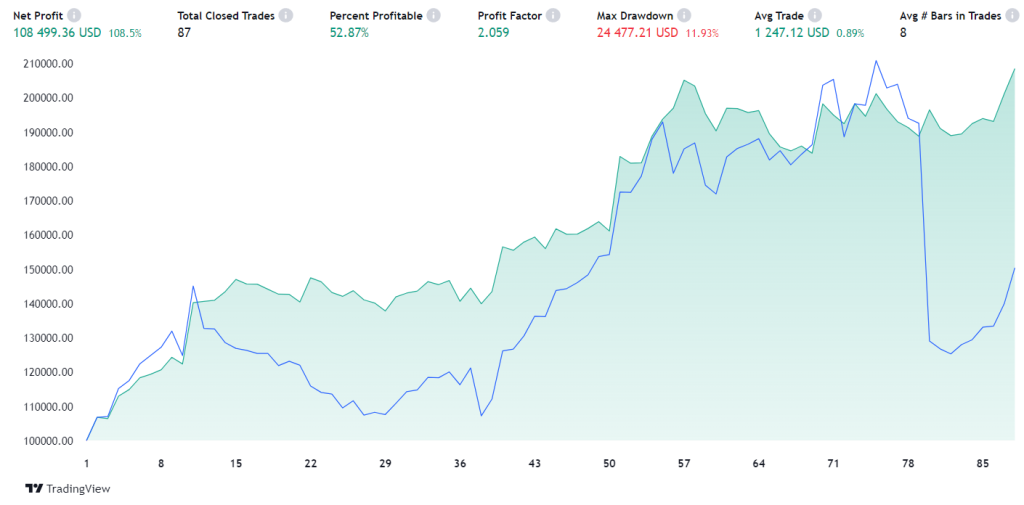
Task: Click the 11.93% drawdown percentage
Action: tap(702, 33)
